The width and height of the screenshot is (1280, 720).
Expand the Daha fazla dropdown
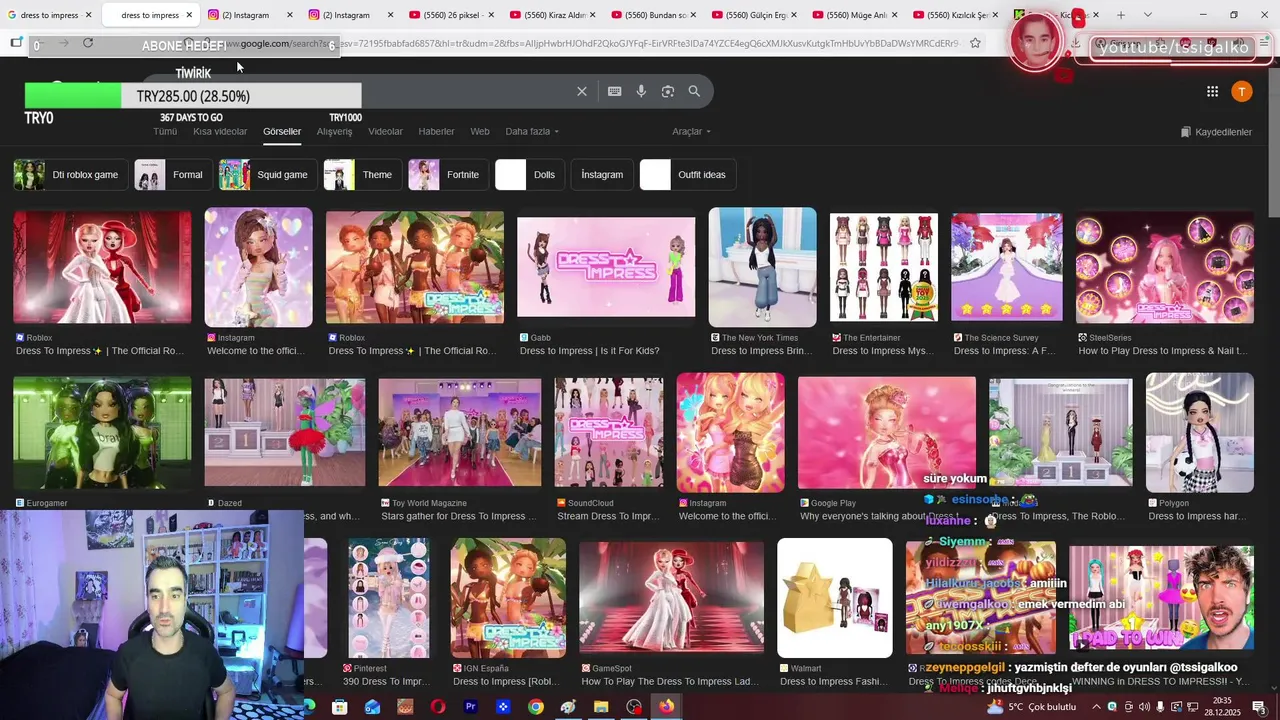tap(532, 131)
